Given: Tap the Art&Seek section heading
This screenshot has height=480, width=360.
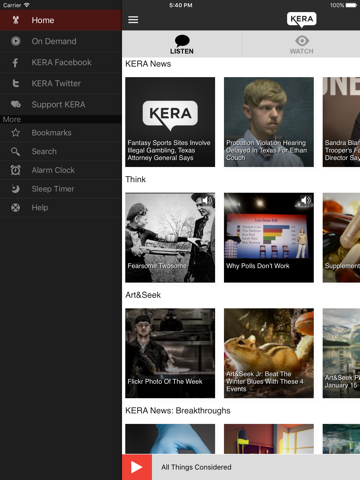Looking at the screenshot, I should [143, 295].
